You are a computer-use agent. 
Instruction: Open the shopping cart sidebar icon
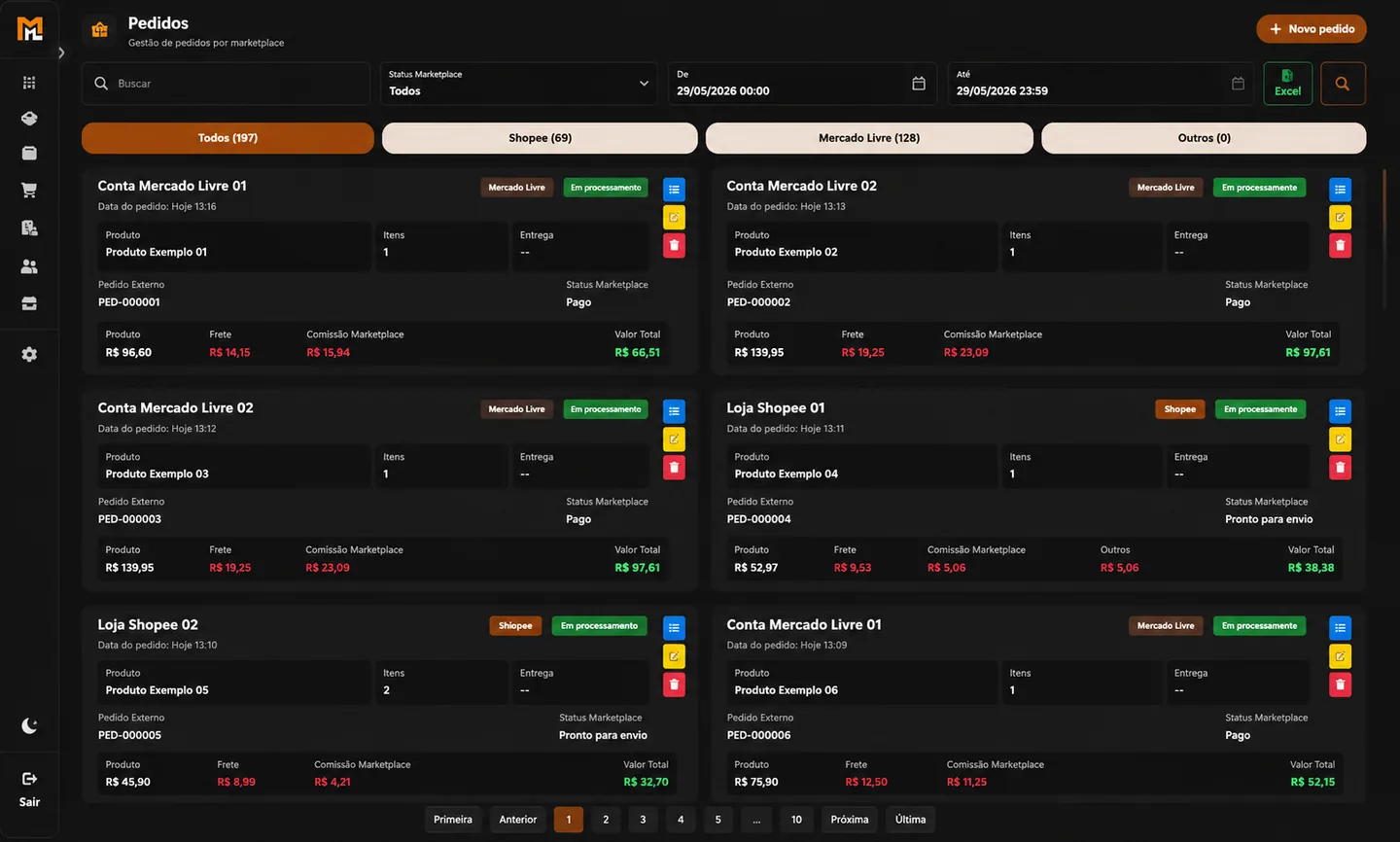29,191
